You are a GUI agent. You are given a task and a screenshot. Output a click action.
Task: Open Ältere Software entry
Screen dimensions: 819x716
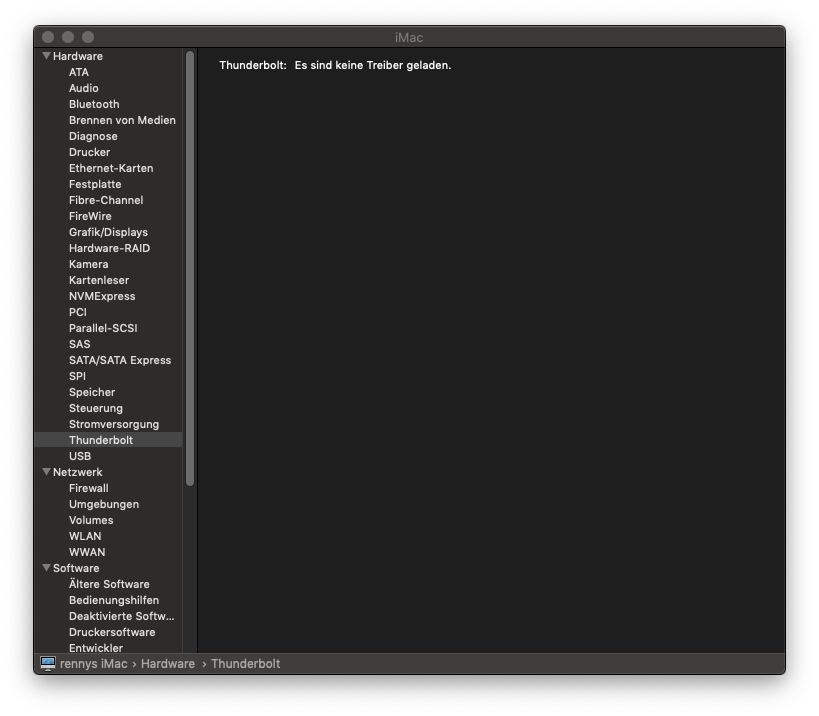tap(109, 584)
